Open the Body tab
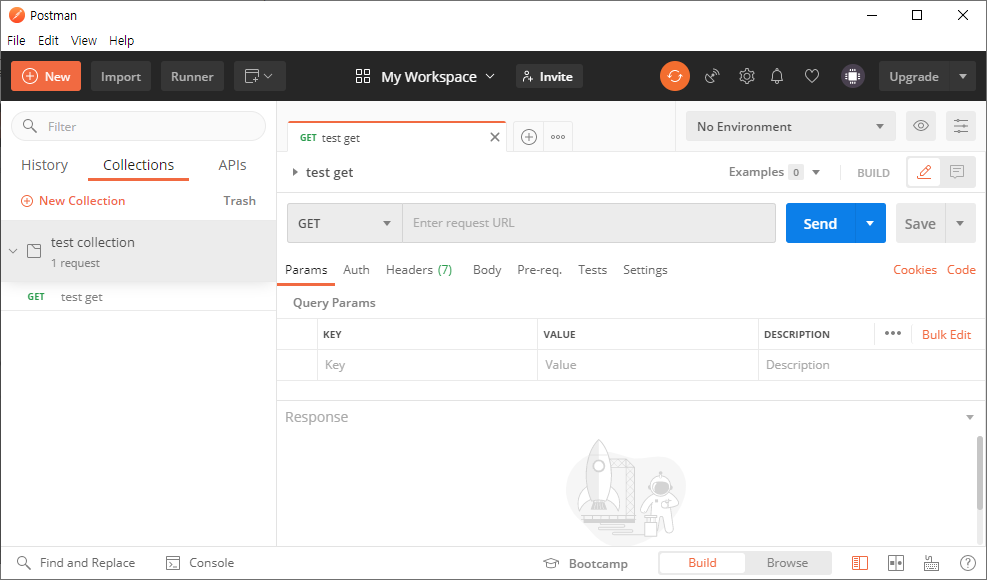Viewport: 987px width, 580px height. (487, 270)
